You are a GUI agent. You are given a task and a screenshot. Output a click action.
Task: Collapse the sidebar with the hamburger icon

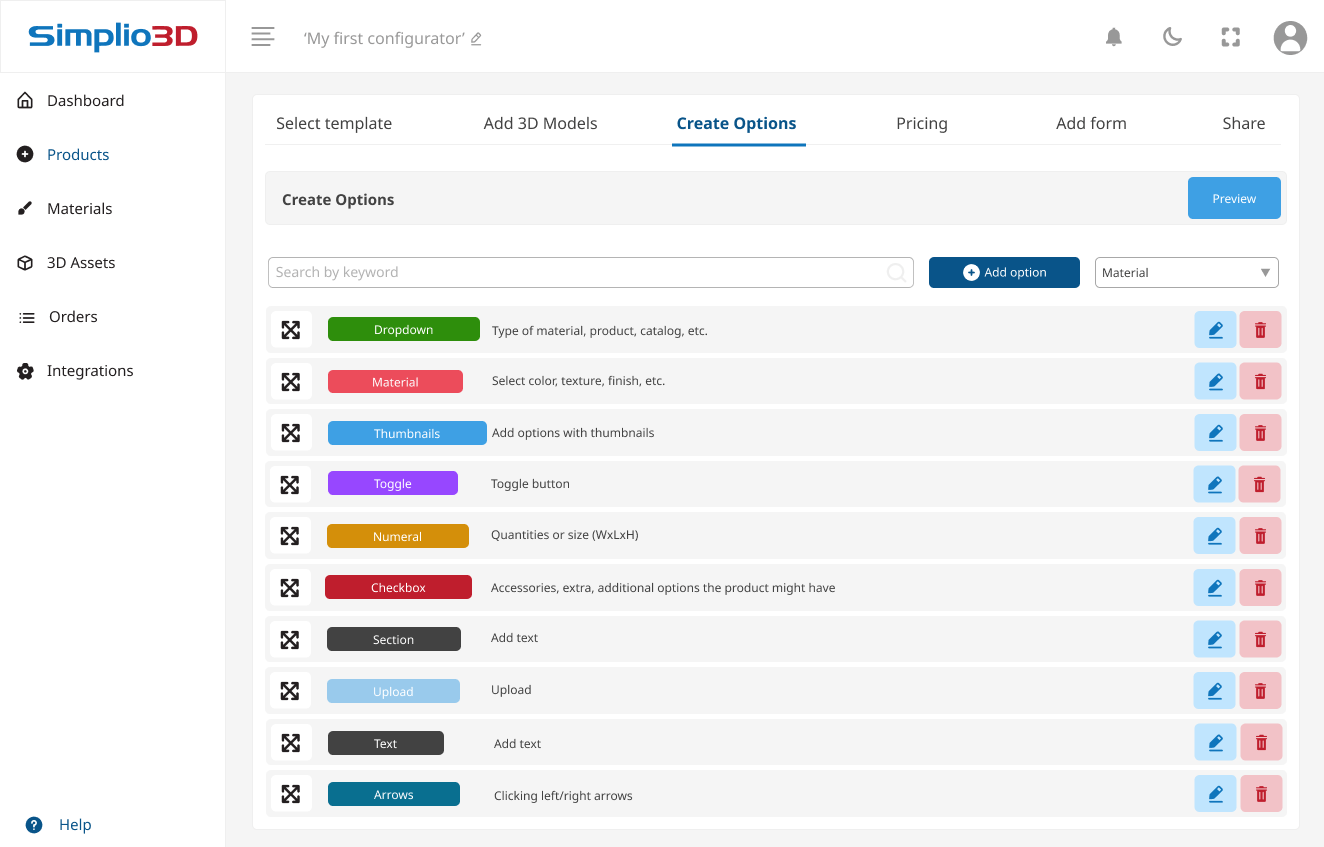[x=262, y=36]
